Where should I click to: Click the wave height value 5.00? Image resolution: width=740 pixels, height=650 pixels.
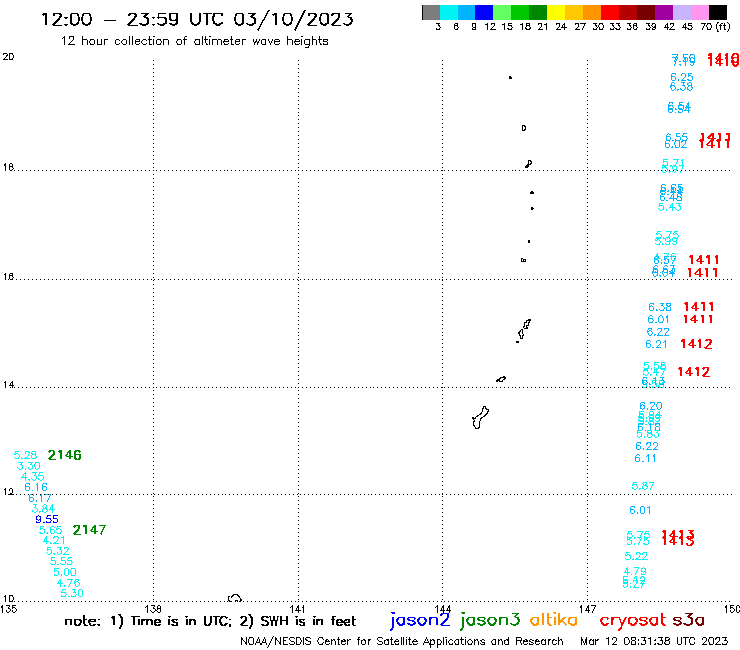(x=65, y=573)
